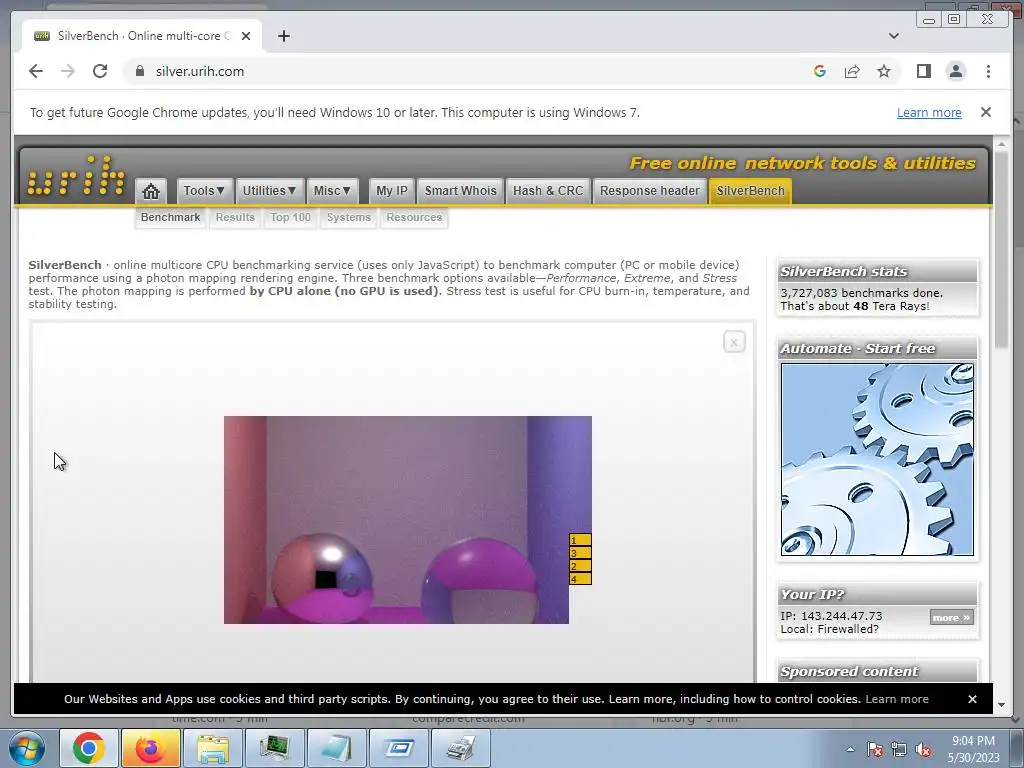Image resolution: width=1024 pixels, height=768 pixels.
Task: Open Firefox from the taskbar
Action: 150,748
